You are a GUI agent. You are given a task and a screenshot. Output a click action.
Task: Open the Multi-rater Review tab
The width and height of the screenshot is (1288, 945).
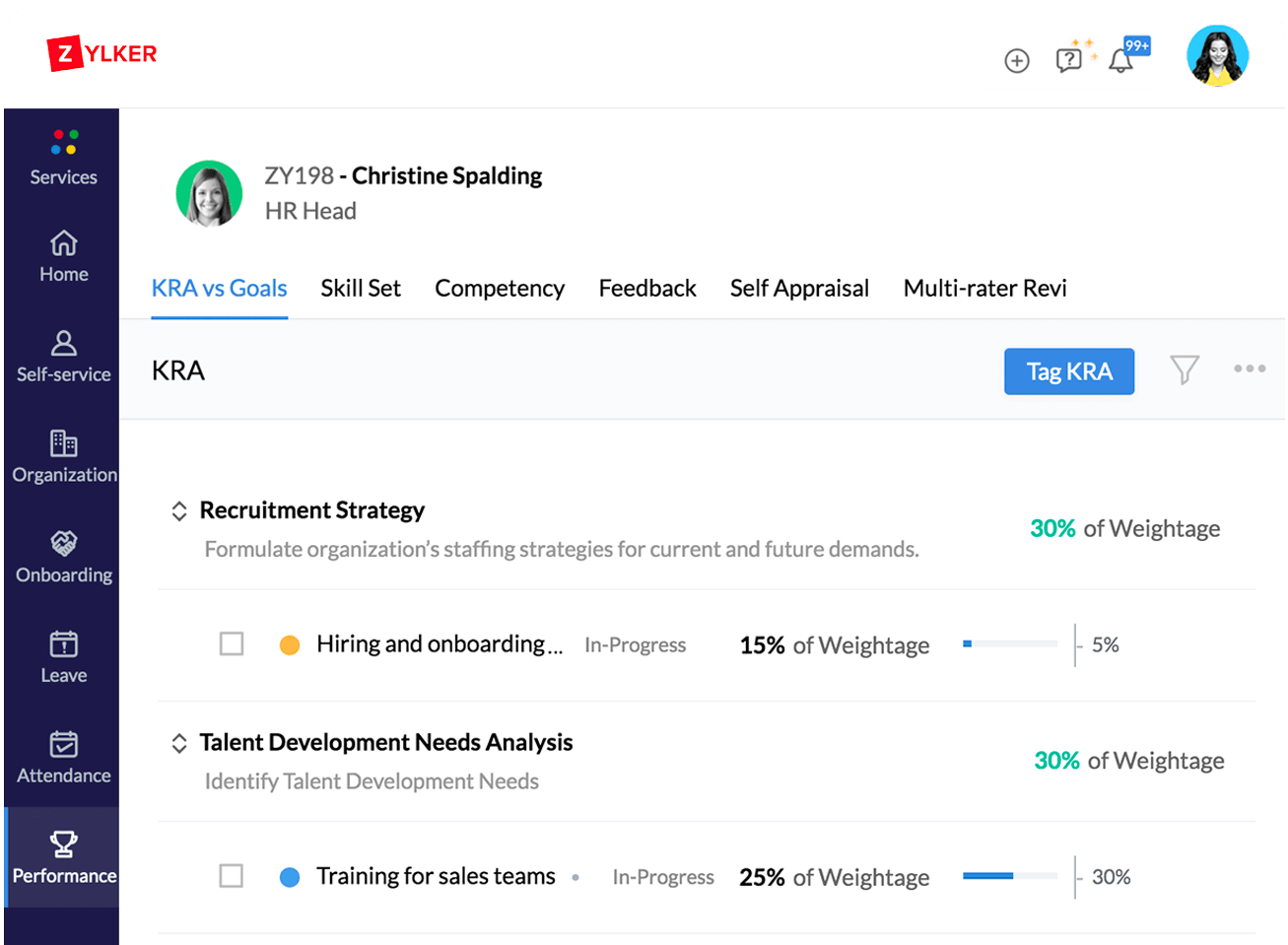(x=985, y=288)
